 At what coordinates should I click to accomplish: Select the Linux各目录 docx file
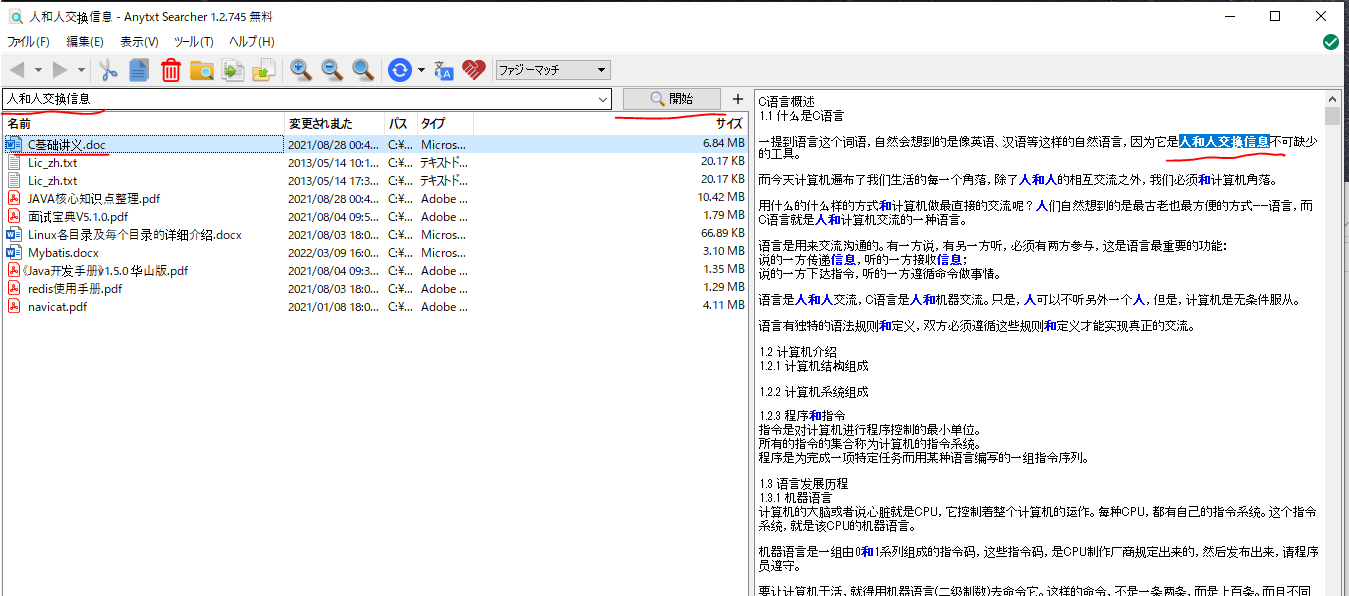pos(134,234)
